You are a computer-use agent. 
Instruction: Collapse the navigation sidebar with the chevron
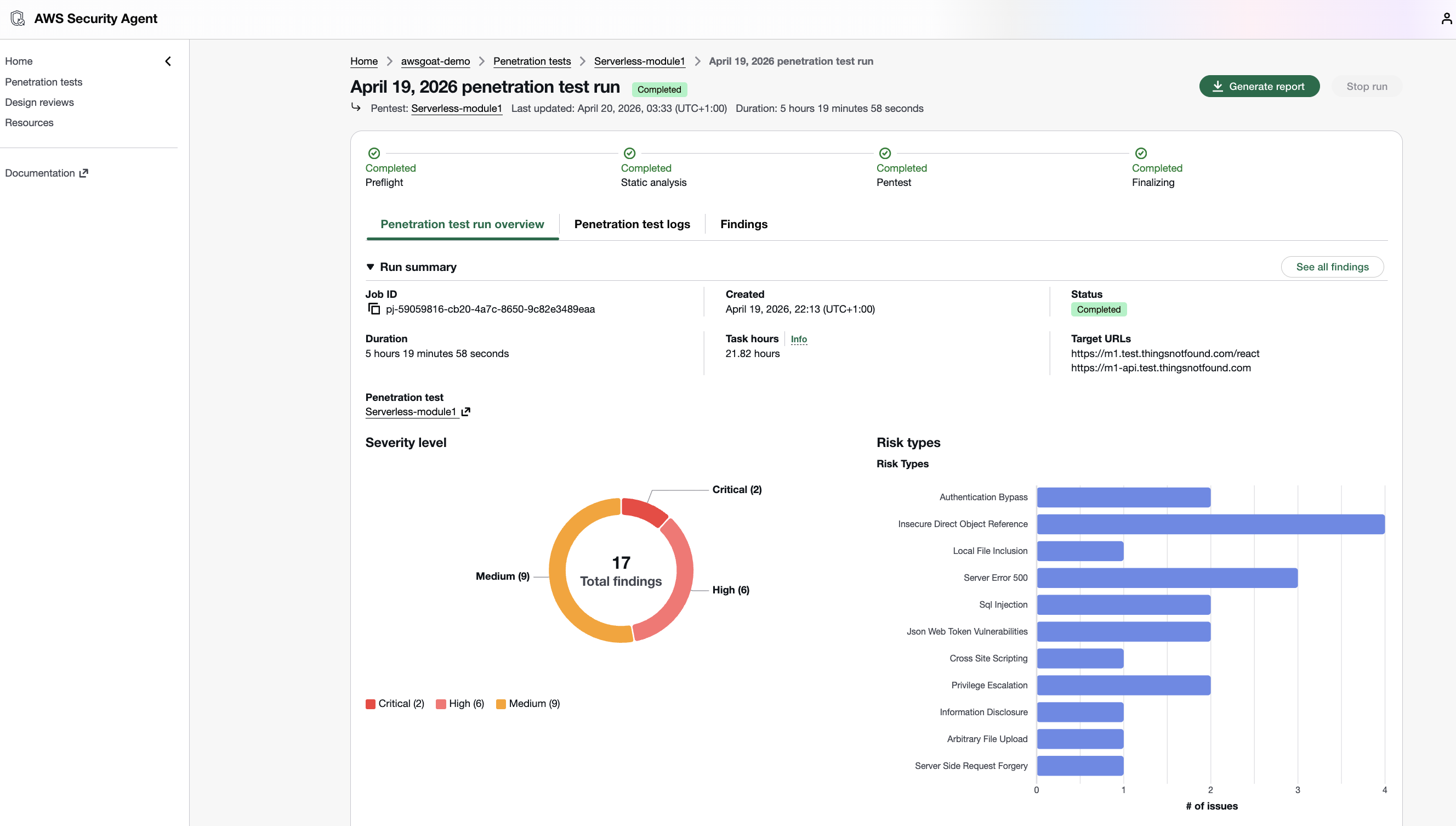[x=168, y=61]
